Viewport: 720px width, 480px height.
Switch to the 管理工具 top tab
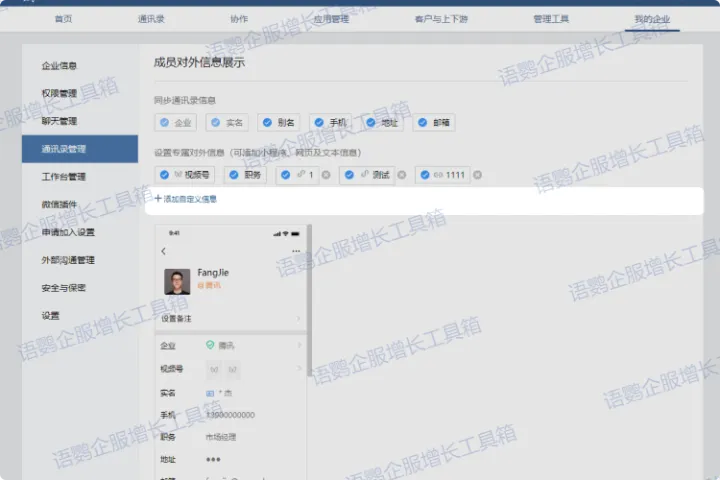[551, 19]
